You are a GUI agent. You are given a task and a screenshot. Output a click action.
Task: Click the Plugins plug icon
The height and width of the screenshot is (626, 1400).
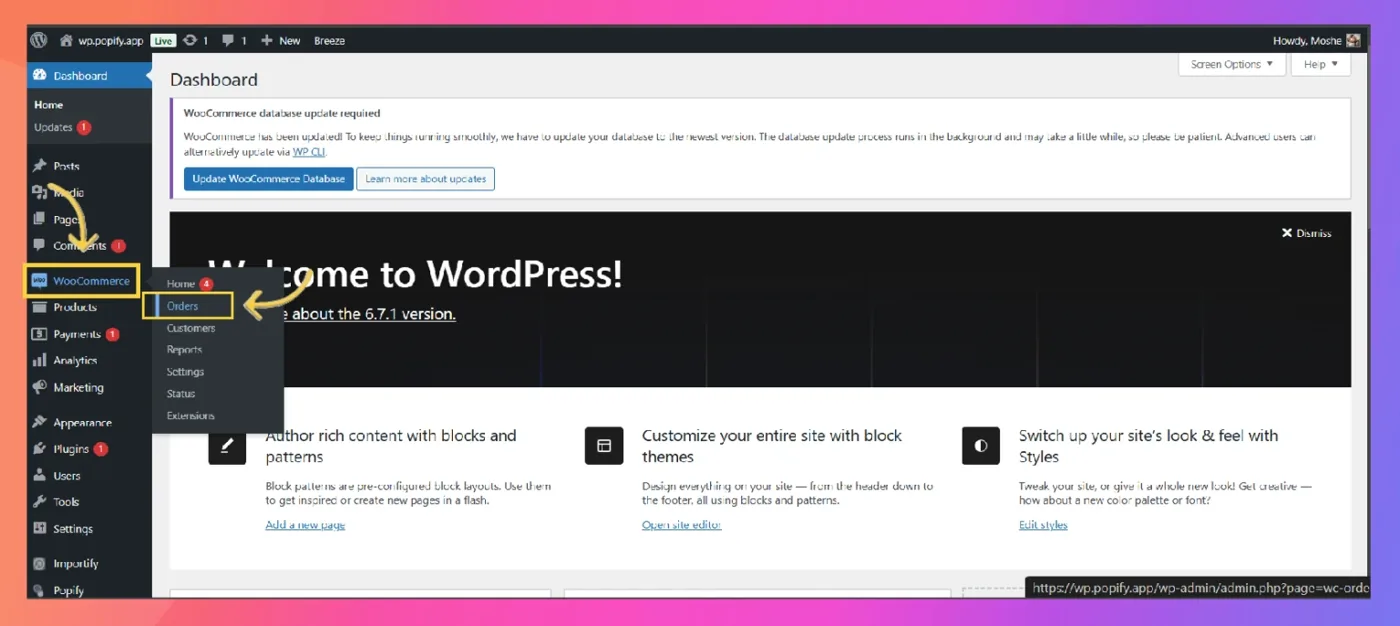pyautogui.click(x=40, y=449)
